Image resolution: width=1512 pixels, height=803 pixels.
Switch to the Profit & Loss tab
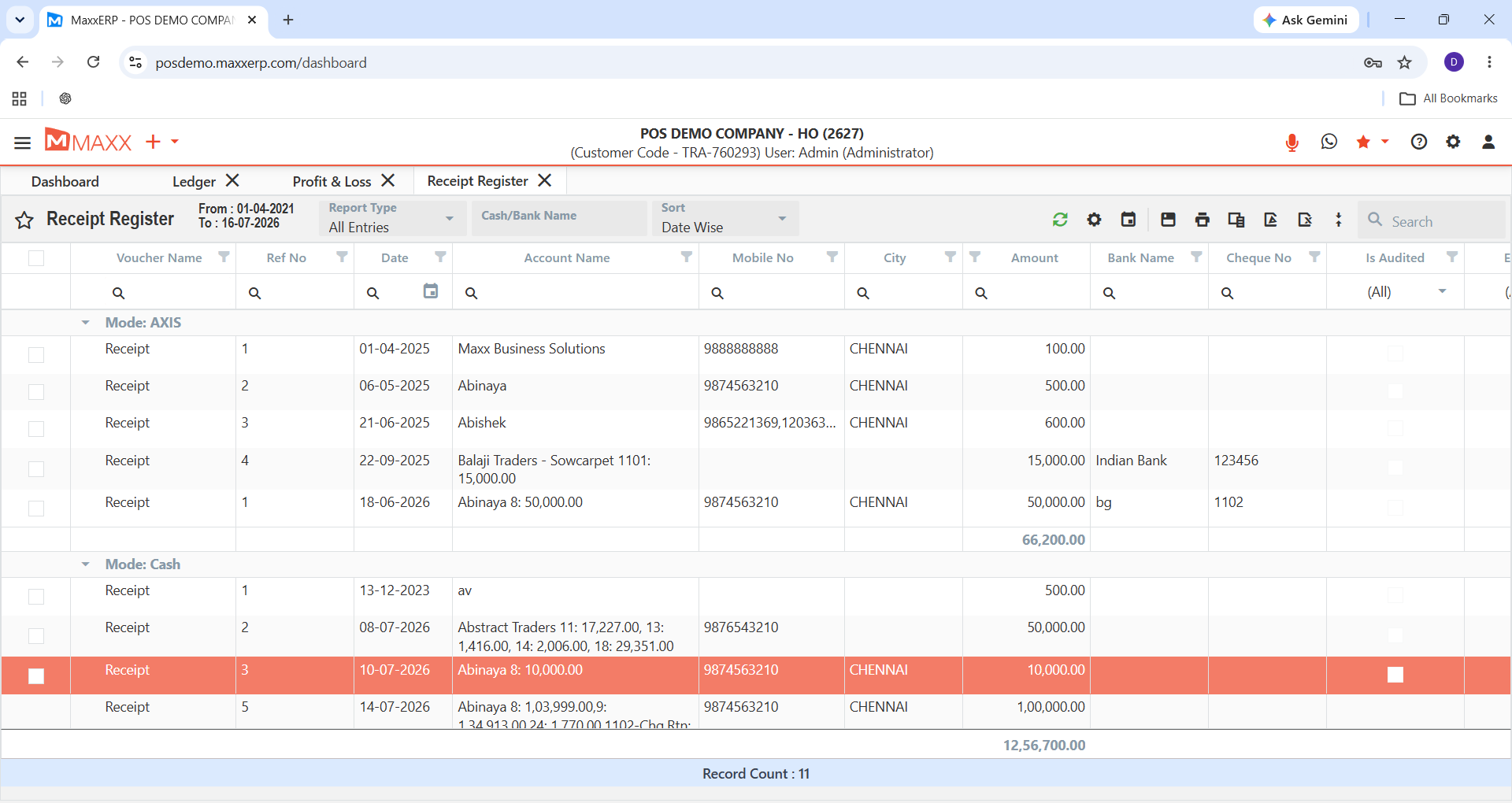[332, 182]
